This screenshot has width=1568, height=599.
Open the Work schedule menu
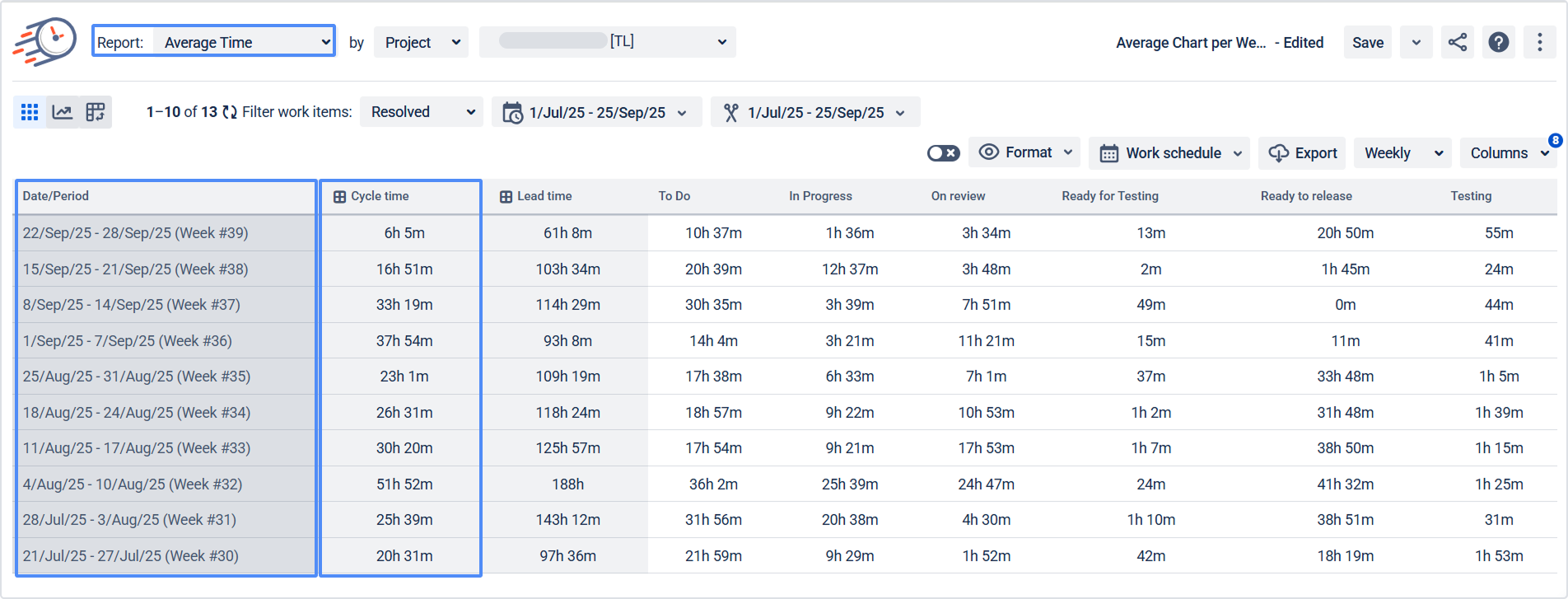click(1169, 153)
